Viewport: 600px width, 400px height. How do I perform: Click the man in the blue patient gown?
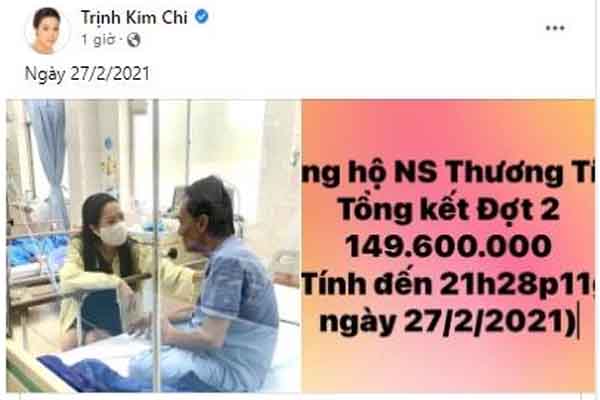(214, 283)
